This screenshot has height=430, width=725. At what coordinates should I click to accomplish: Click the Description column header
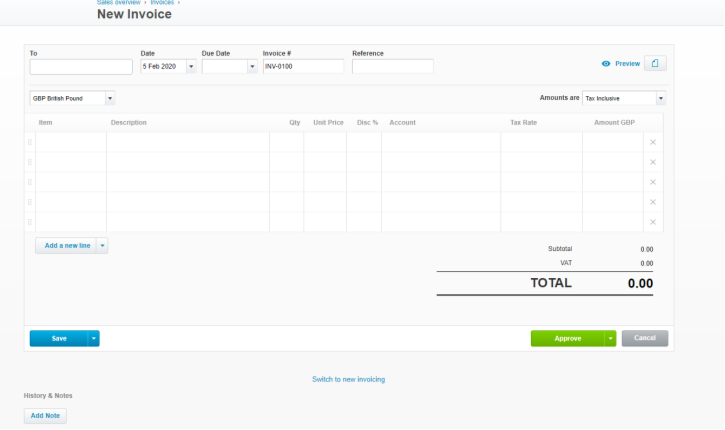(129, 123)
